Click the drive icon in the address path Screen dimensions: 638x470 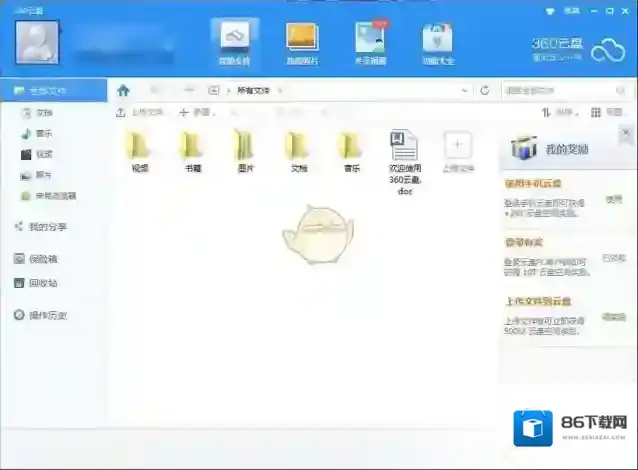click(214, 90)
